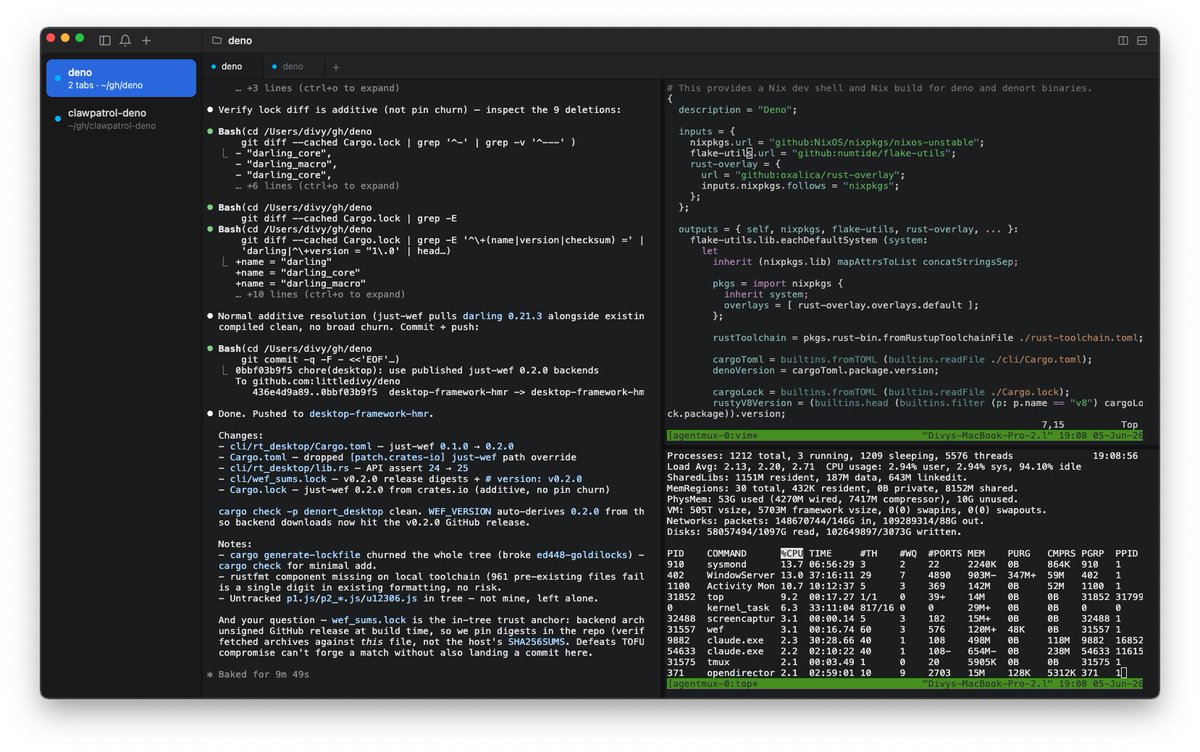Click the folder icon beside the deno title
Image resolution: width=1200 pixels, height=752 pixels.
click(216, 40)
